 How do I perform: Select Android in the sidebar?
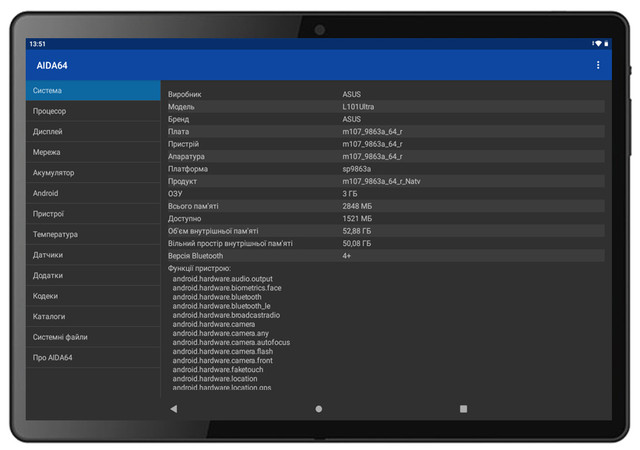point(93,193)
